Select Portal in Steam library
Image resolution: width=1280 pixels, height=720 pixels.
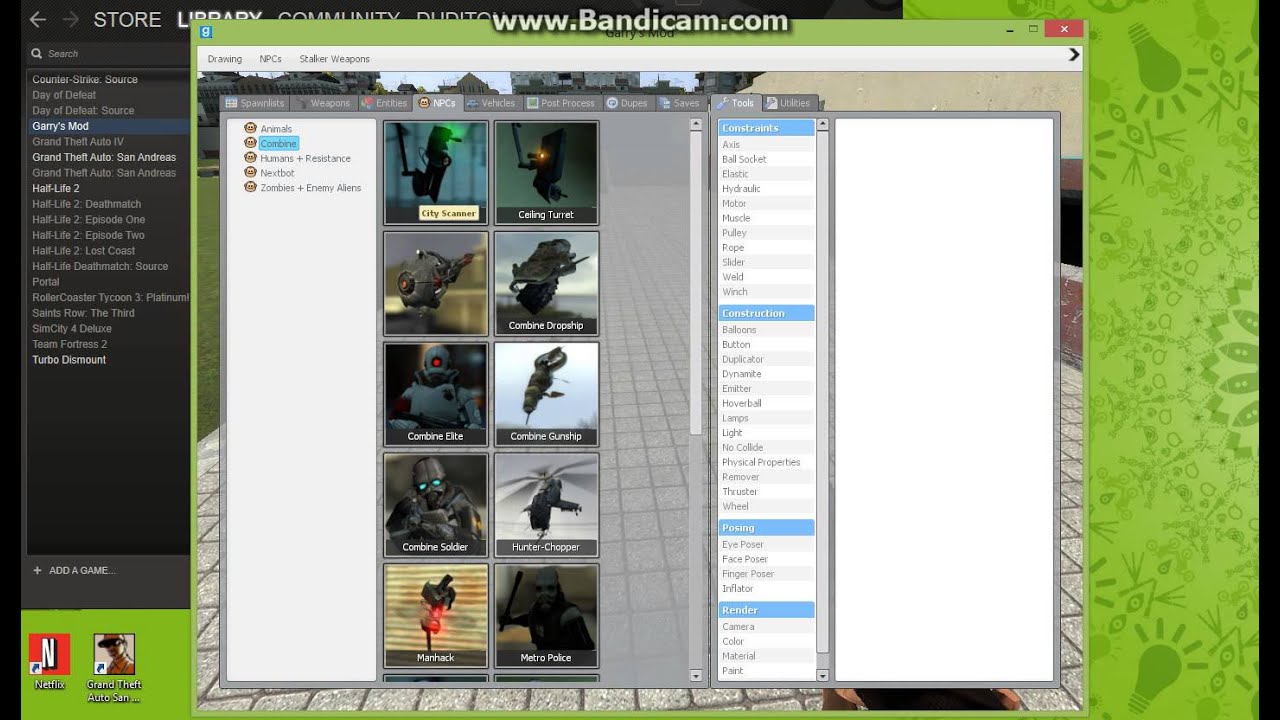point(46,282)
